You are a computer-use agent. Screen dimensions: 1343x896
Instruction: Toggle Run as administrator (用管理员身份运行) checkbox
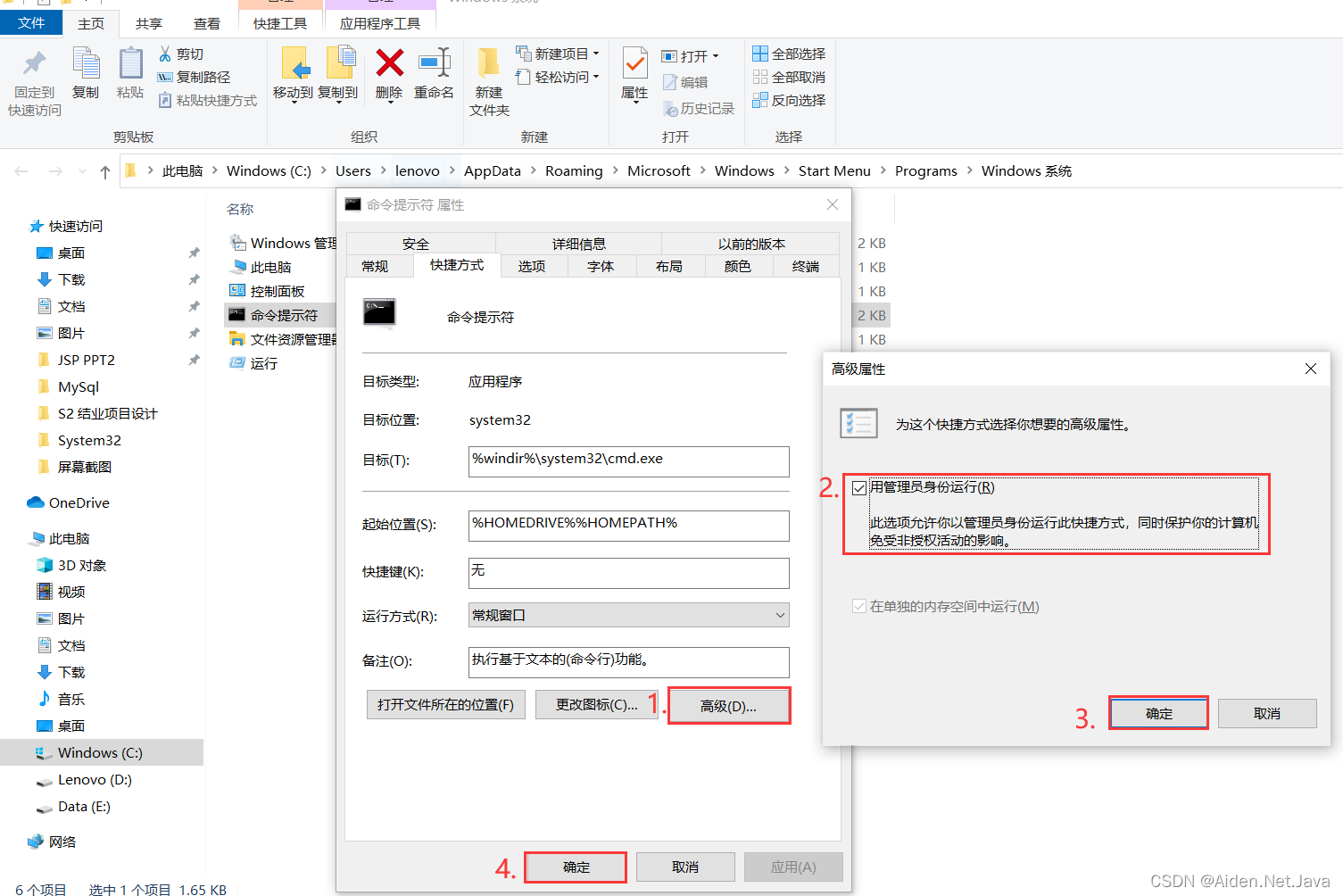pyautogui.click(x=859, y=487)
